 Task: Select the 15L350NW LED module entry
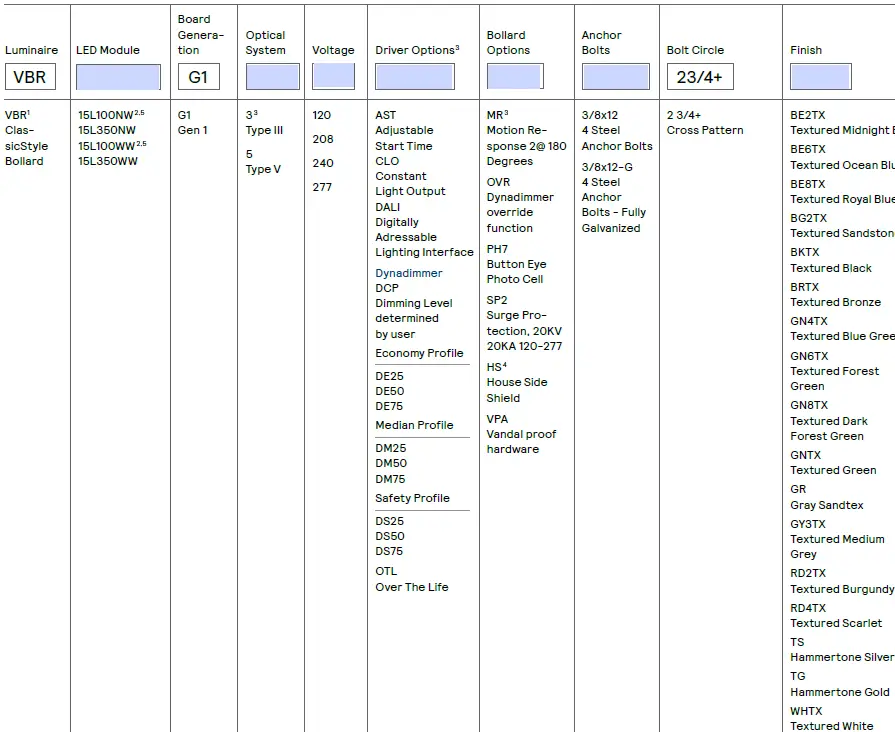coord(107,130)
